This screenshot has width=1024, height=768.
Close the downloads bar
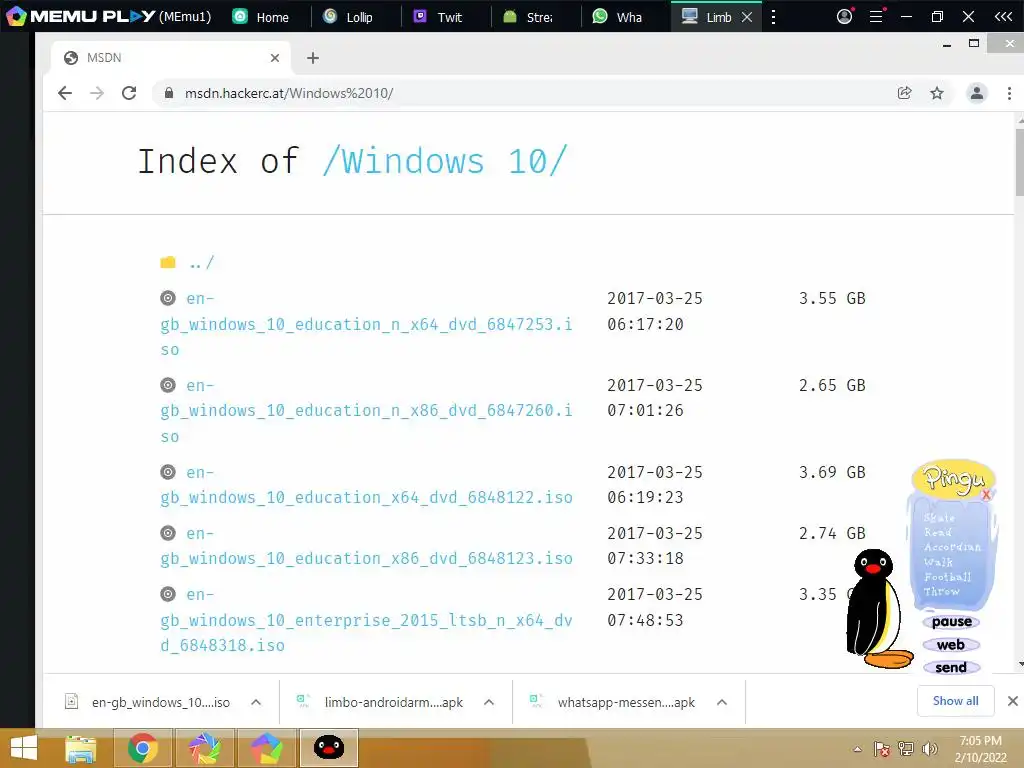1012,701
